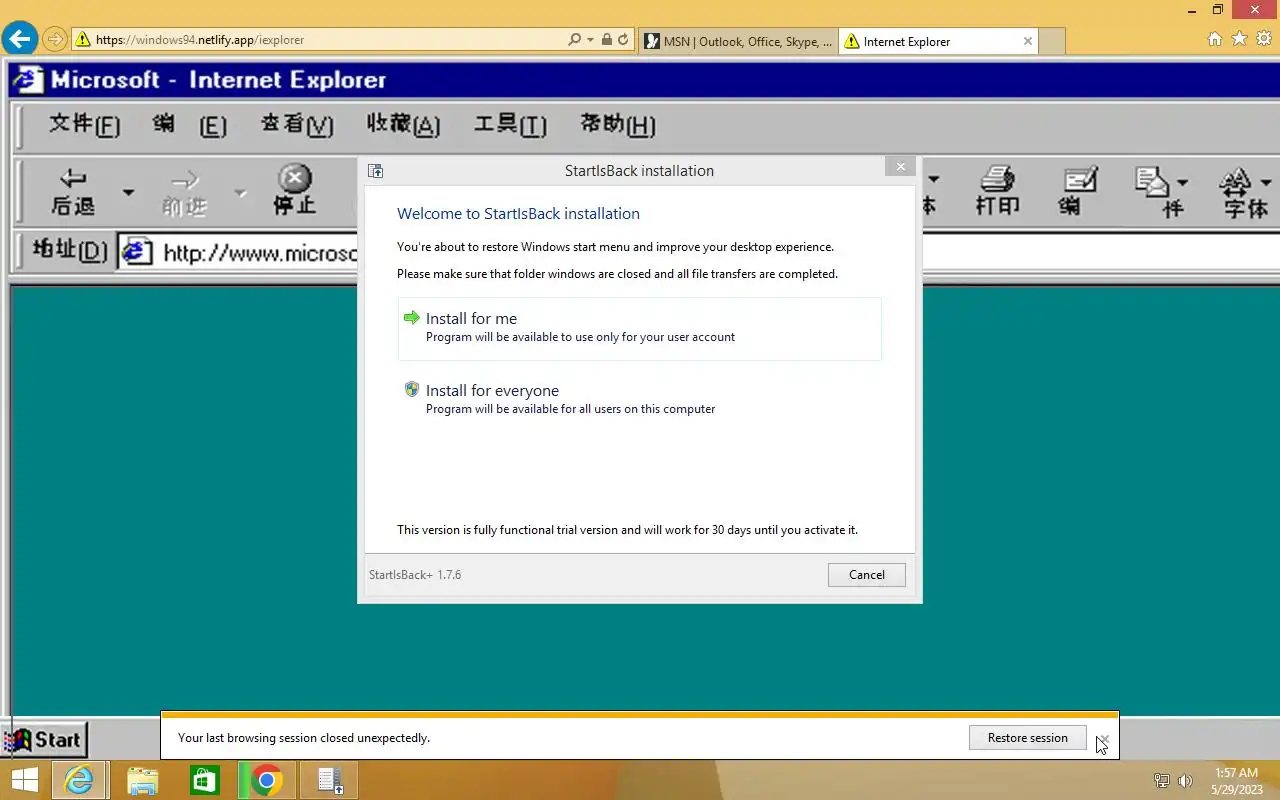Close the Internet Explorer browser tab

coord(1028,41)
